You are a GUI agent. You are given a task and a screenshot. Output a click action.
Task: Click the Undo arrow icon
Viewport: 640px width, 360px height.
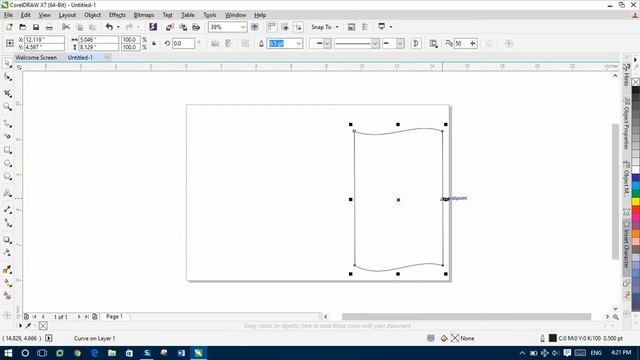[x=109, y=27]
